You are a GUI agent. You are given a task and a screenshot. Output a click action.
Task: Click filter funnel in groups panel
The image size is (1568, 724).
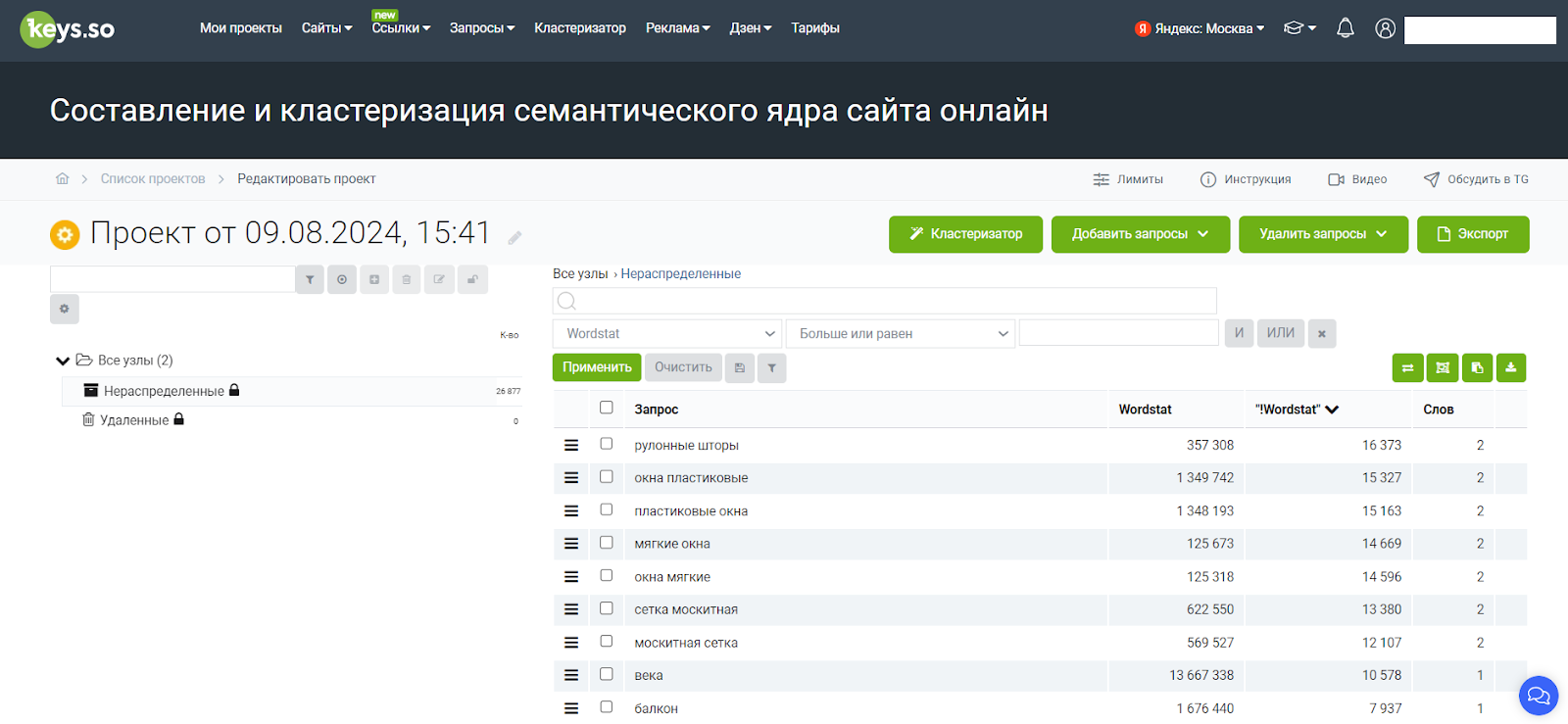(x=310, y=279)
